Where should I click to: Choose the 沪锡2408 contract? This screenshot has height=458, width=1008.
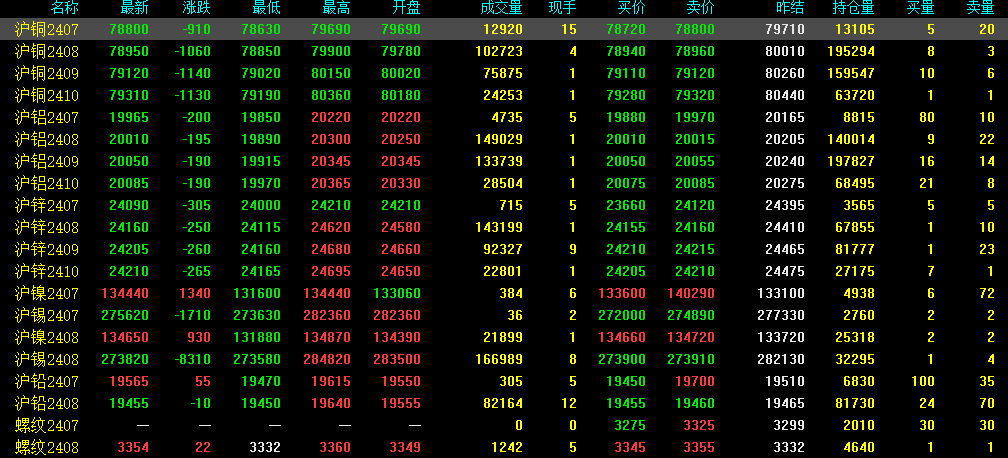coord(46,359)
